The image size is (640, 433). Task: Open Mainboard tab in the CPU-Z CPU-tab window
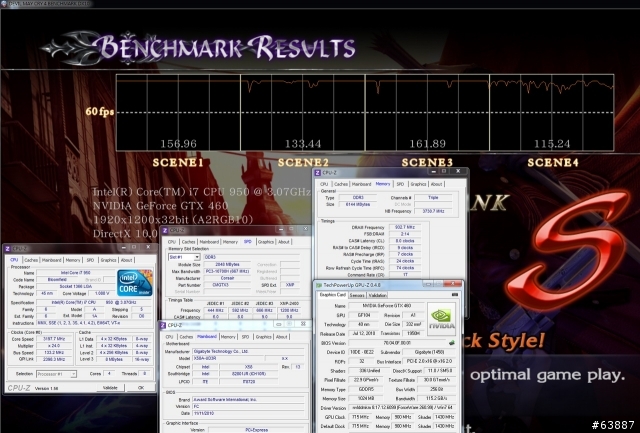[x=52, y=260]
